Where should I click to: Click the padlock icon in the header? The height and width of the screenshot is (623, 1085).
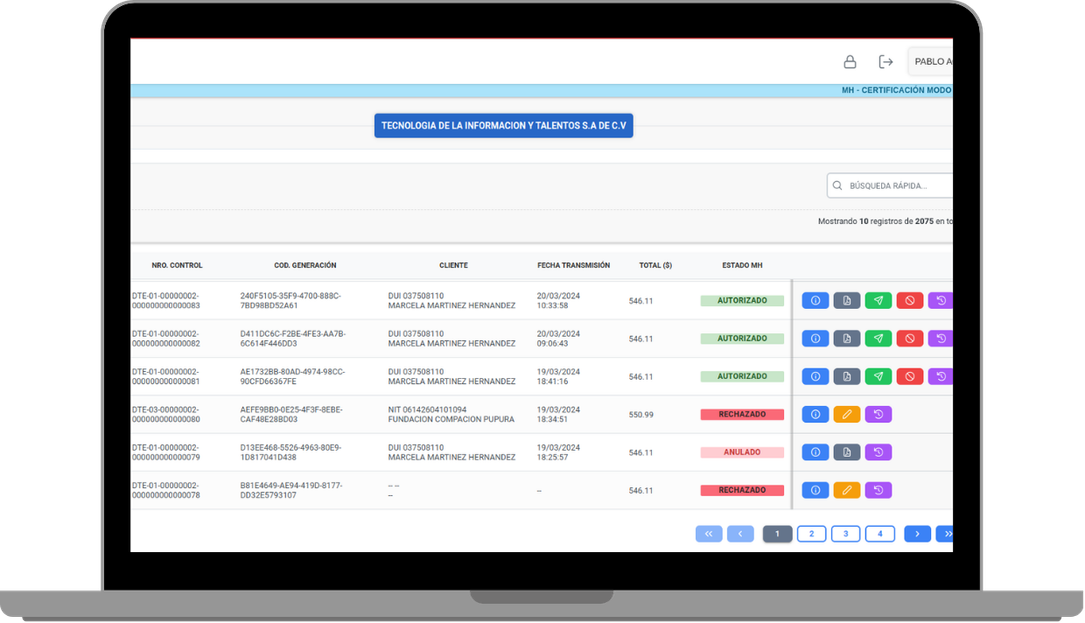[x=850, y=62]
